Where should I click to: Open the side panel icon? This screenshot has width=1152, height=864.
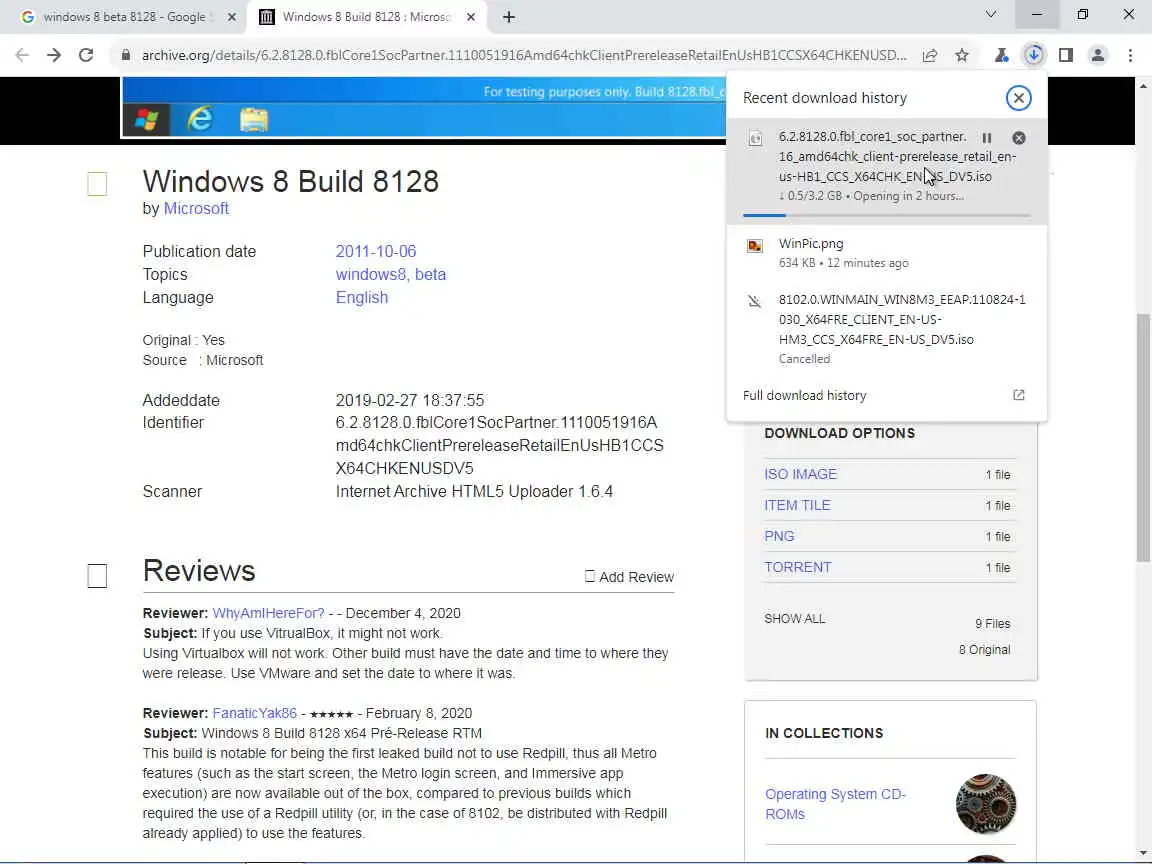(x=1065, y=55)
